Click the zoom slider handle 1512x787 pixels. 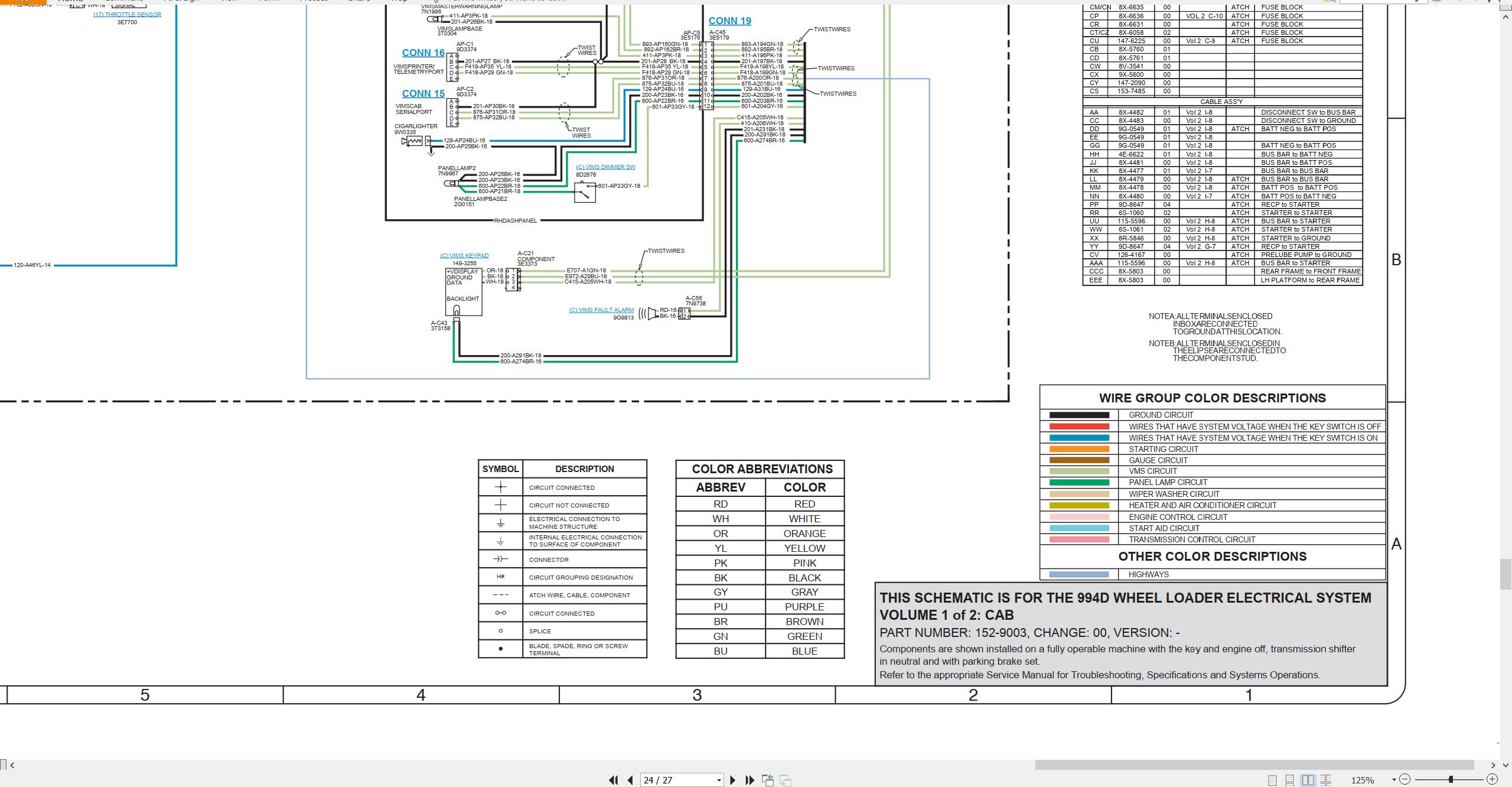tap(1451, 779)
